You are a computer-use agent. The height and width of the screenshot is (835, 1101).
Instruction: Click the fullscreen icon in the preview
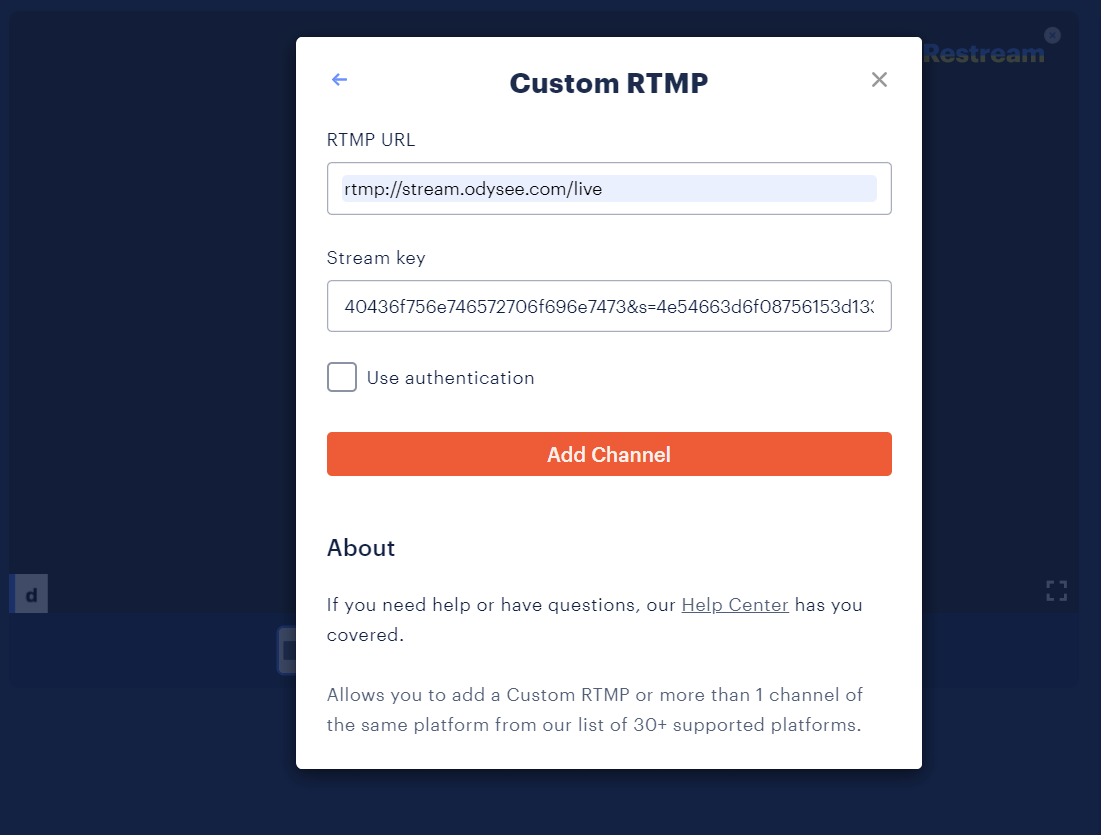click(1056, 590)
